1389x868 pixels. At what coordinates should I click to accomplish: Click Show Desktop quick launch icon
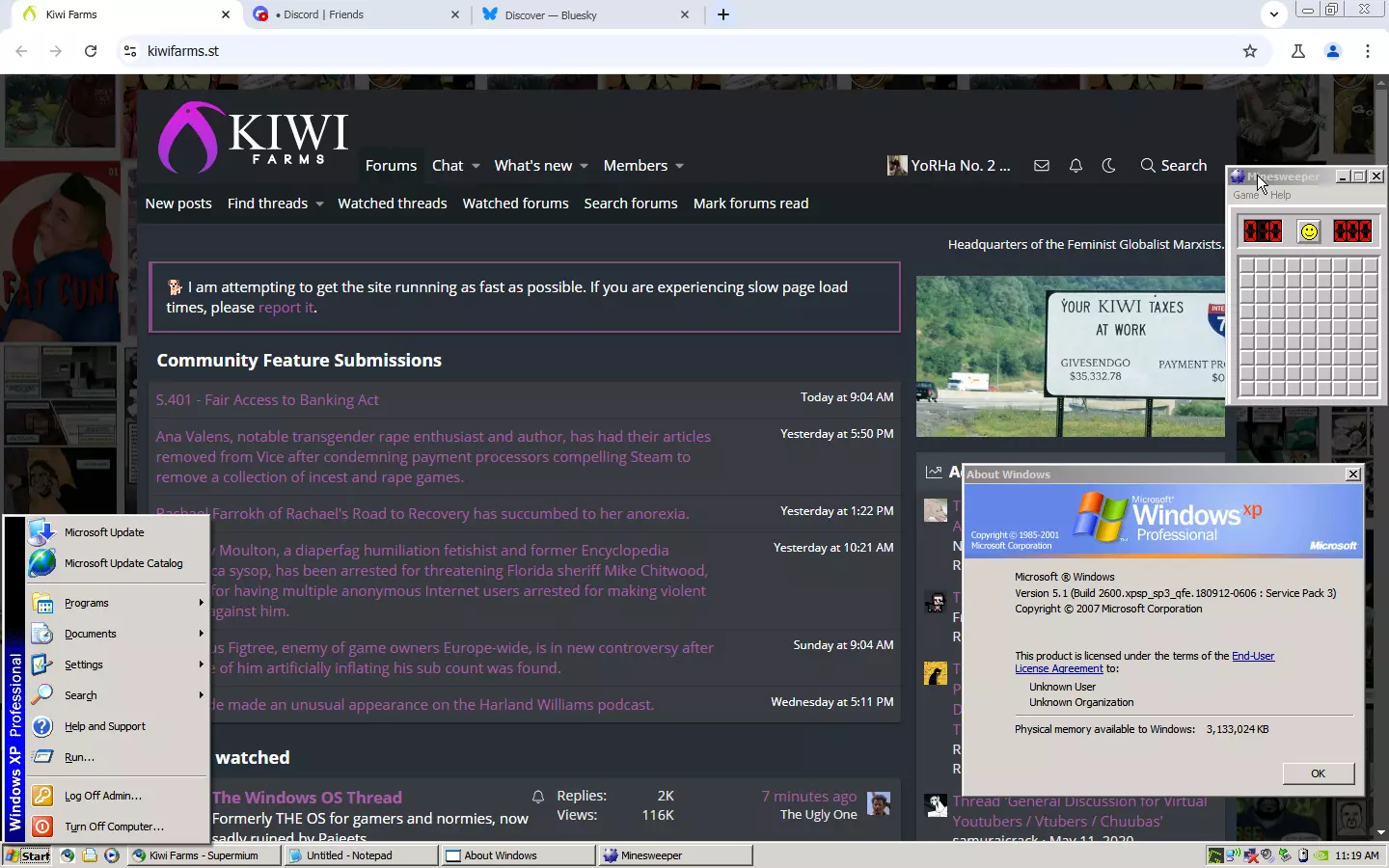pyautogui.click(x=90, y=855)
